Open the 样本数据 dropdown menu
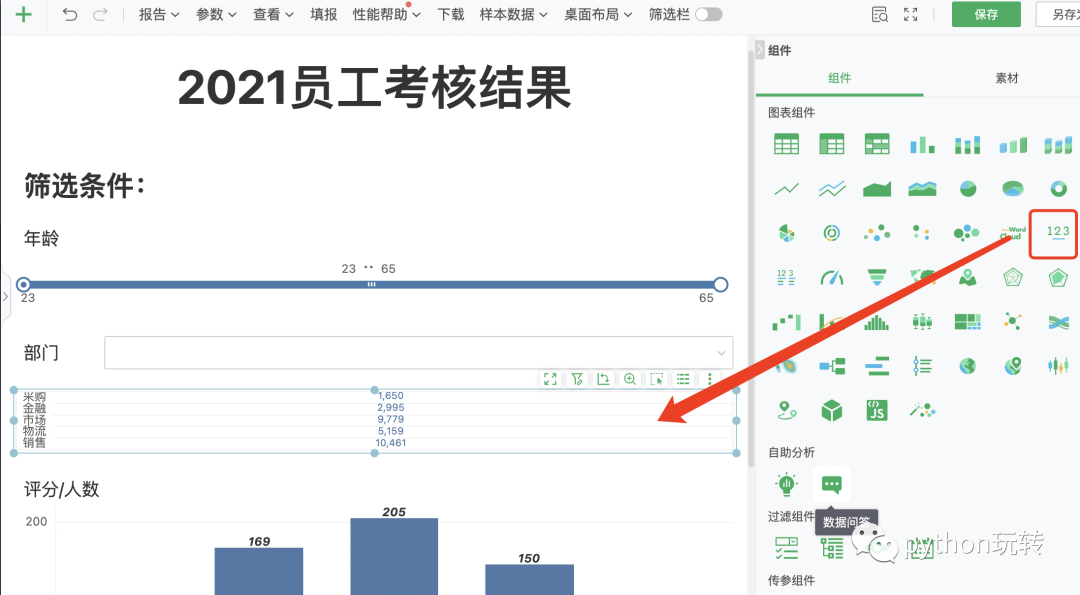The height and width of the screenshot is (595, 1080). [514, 14]
